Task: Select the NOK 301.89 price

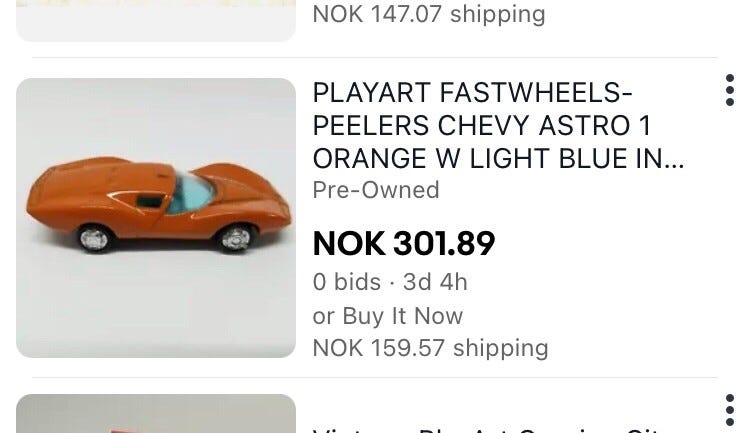Action: click(x=404, y=244)
